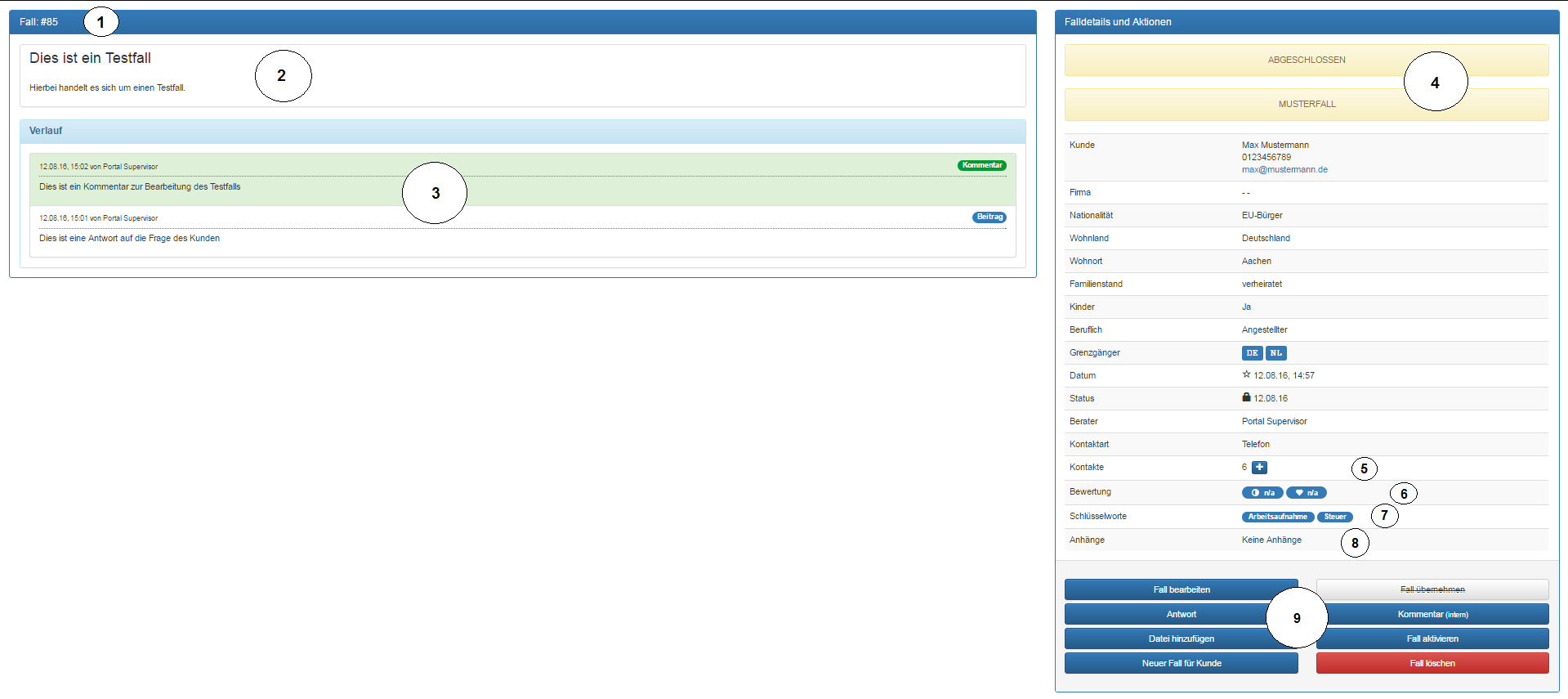This screenshot has width=1568, height=699.
Task: Click the green Kommentar label in Verlauf
Action: (x=981, y=165)
